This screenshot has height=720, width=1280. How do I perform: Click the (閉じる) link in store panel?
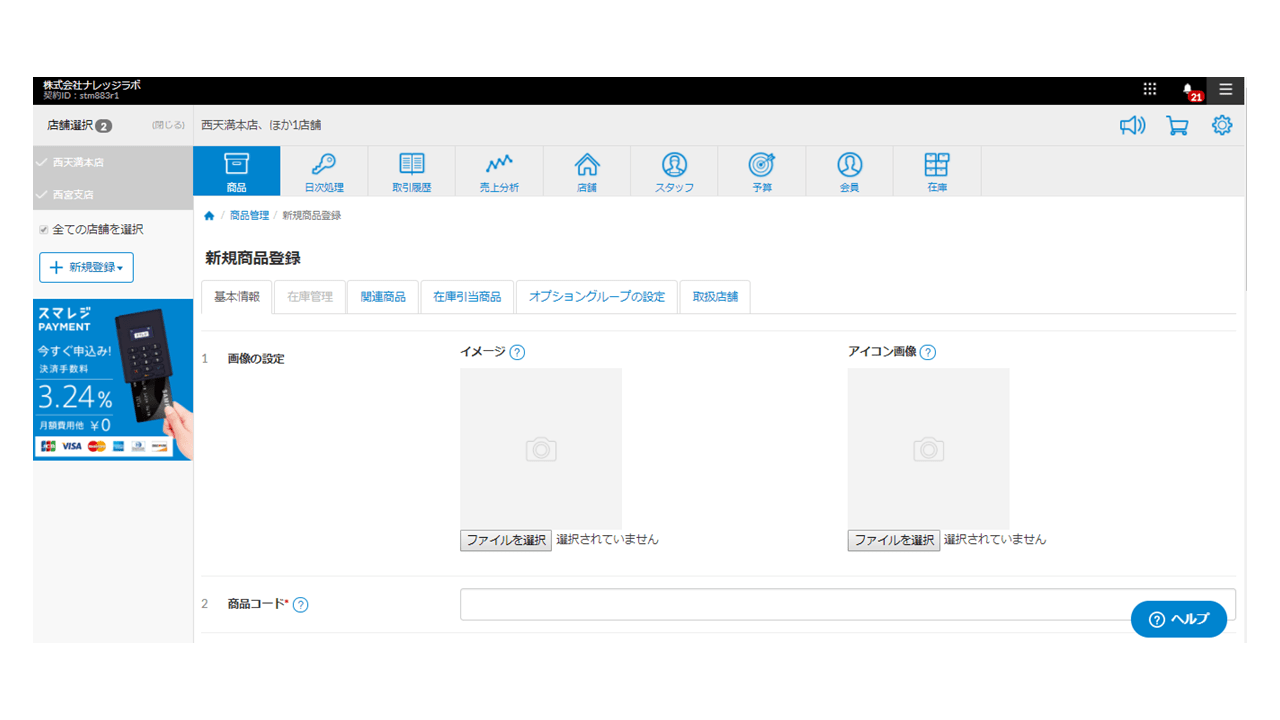coord(168,125)
